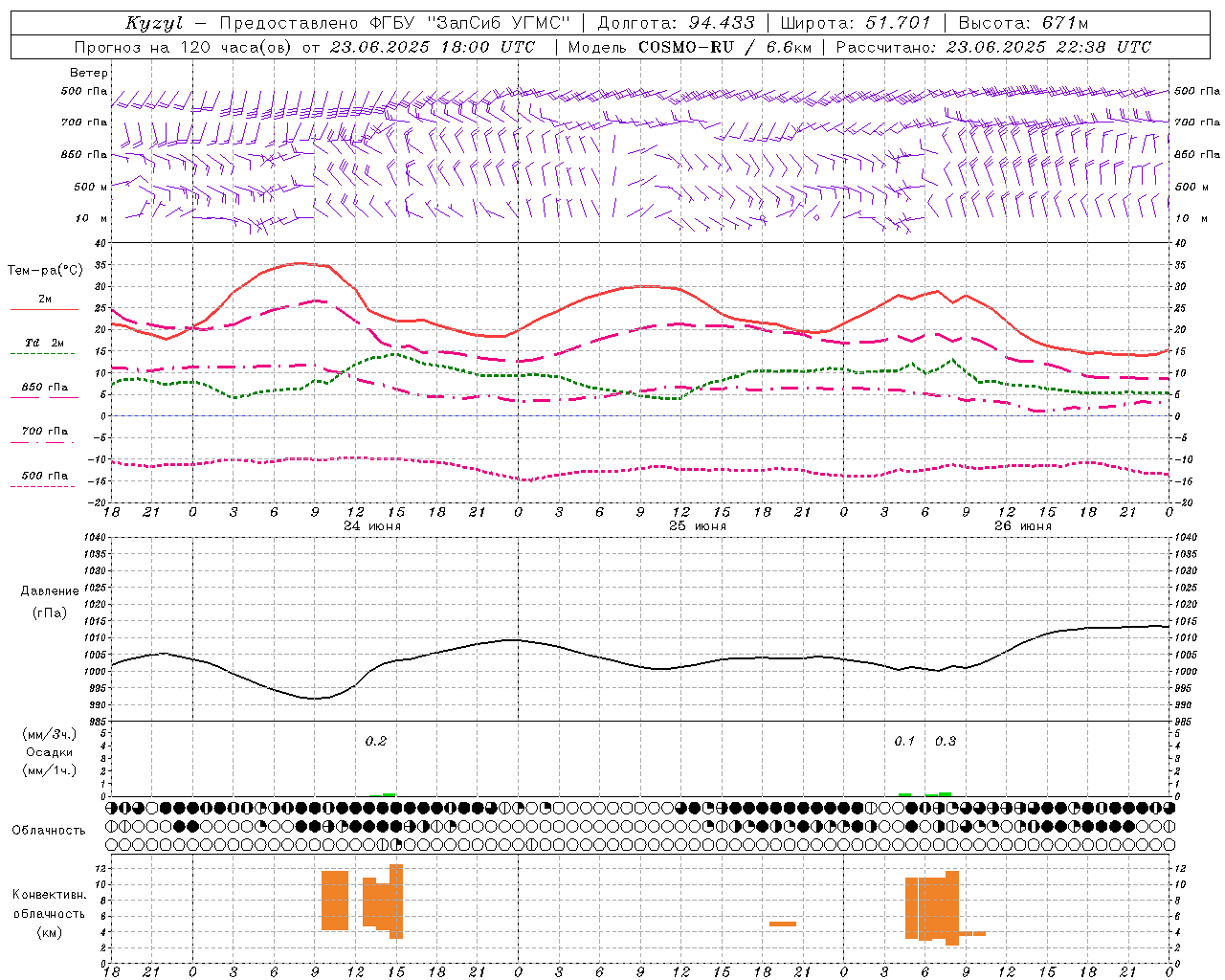
Task: Click the "Прогноз на 120 часа(ов)" forecast header
Action: [x=185, y=47]
